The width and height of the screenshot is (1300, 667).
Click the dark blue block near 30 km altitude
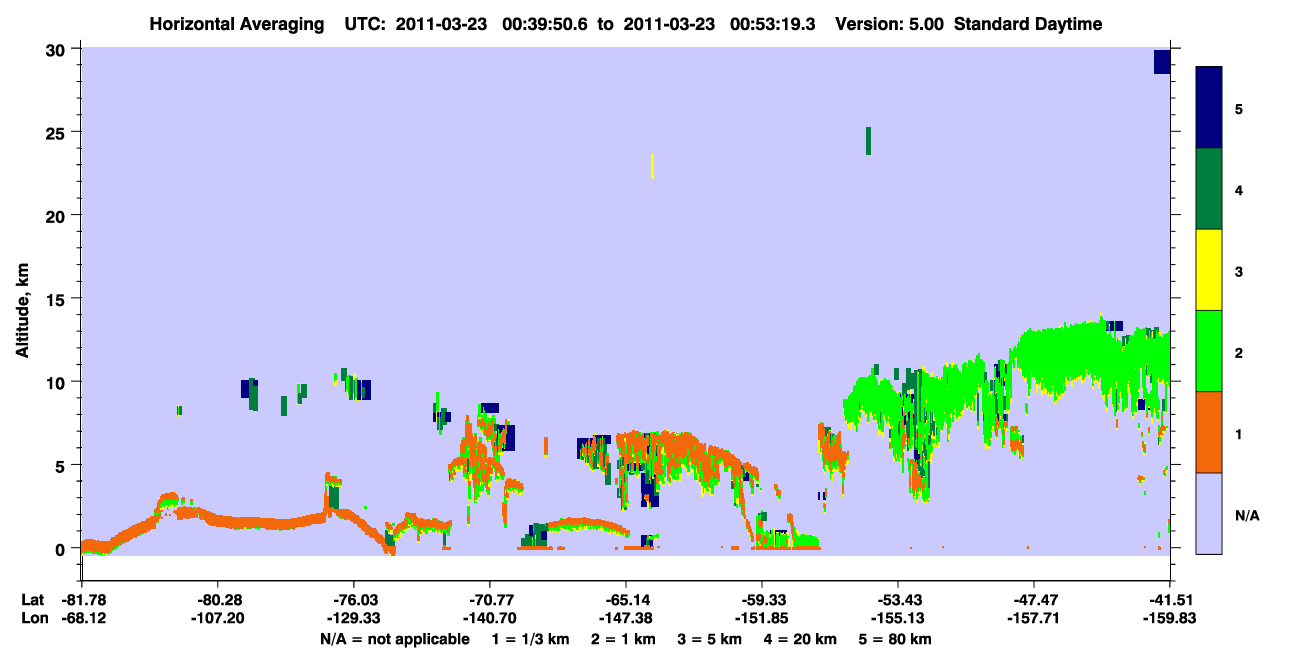(x=1162, y=62)
